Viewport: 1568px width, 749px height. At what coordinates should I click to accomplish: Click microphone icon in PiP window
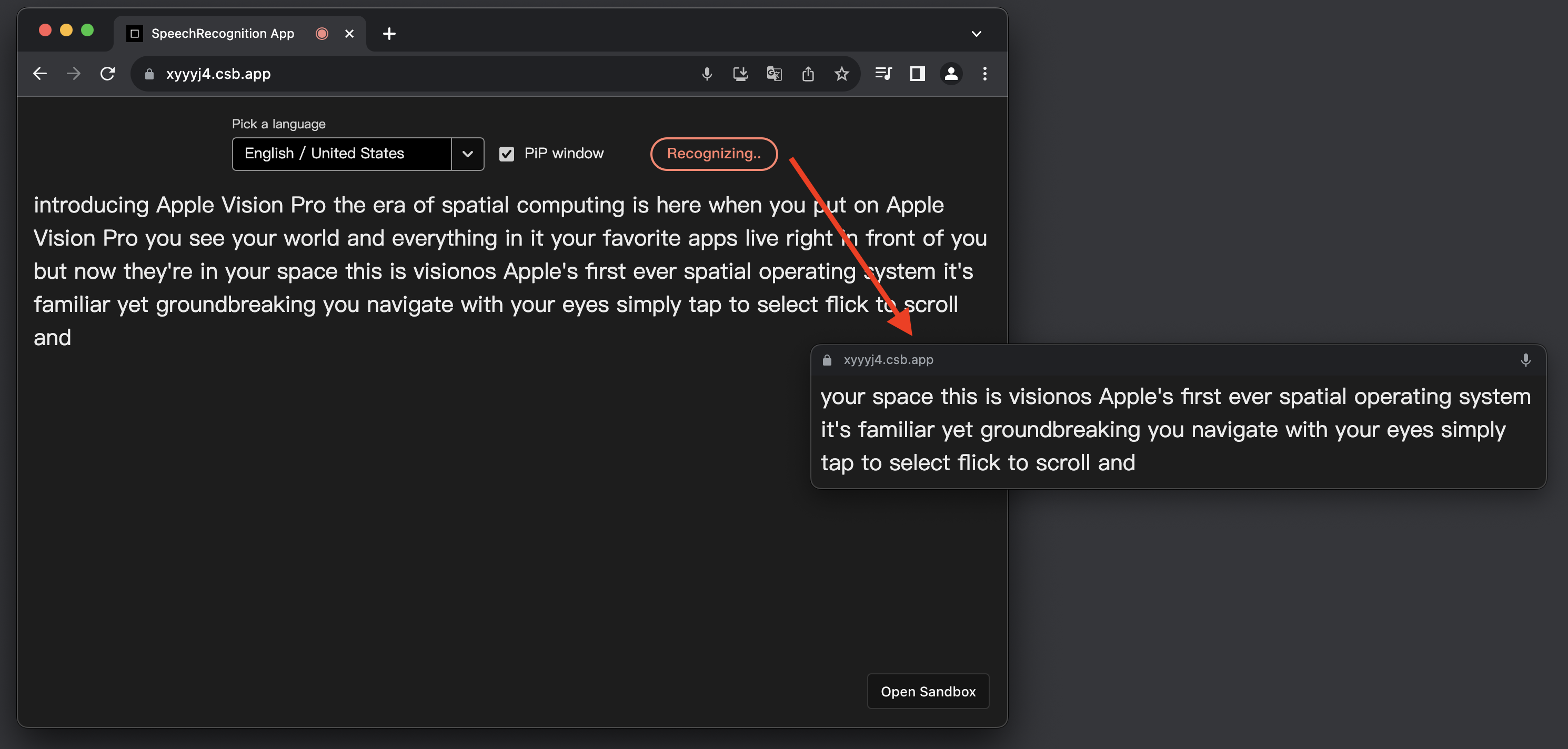coord(1525,360)
